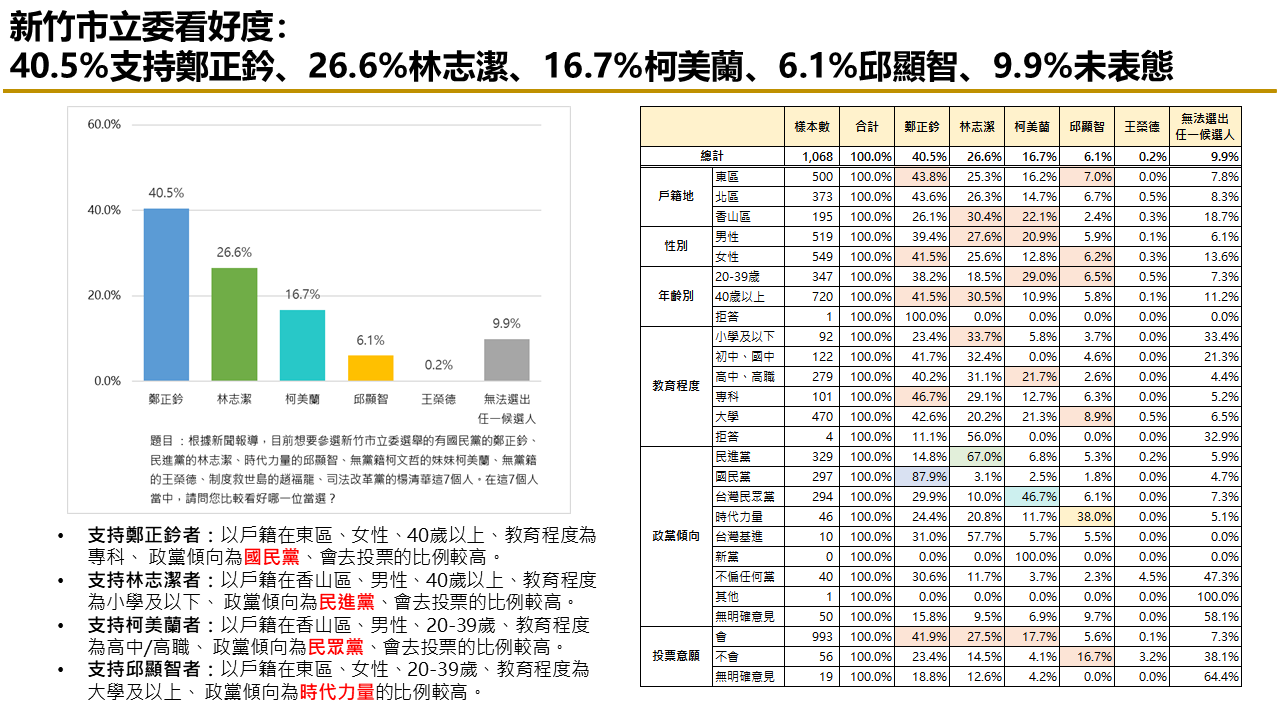Click the 合計 column header

[867, 127]
